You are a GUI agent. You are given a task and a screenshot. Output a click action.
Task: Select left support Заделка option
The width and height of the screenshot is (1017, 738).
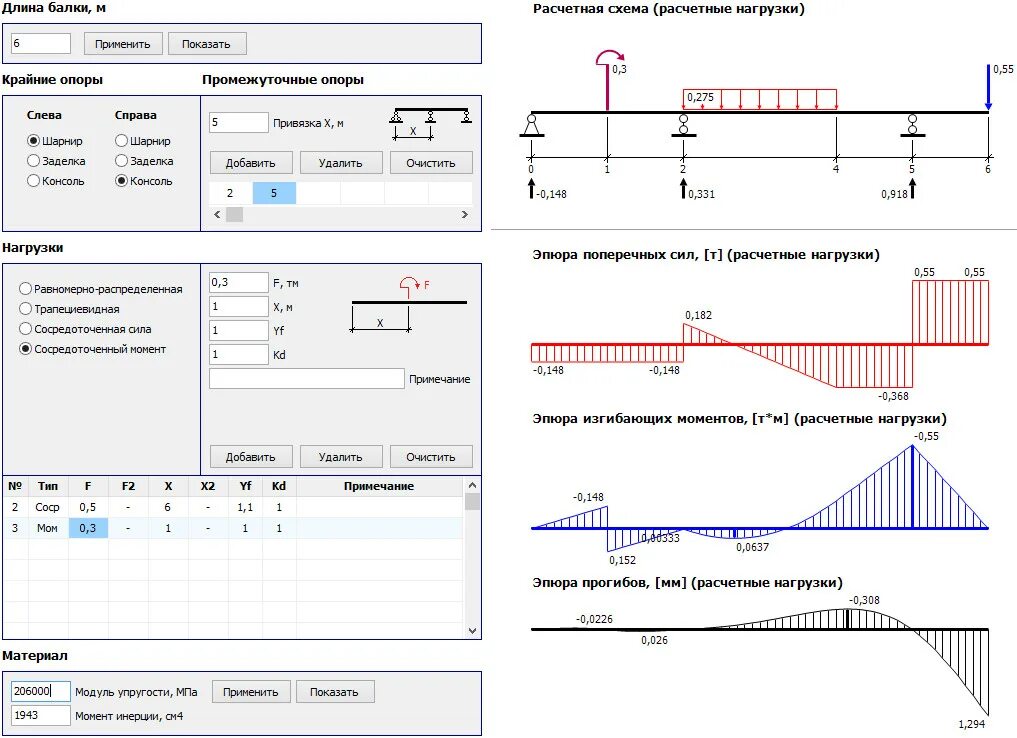point(33,161)
